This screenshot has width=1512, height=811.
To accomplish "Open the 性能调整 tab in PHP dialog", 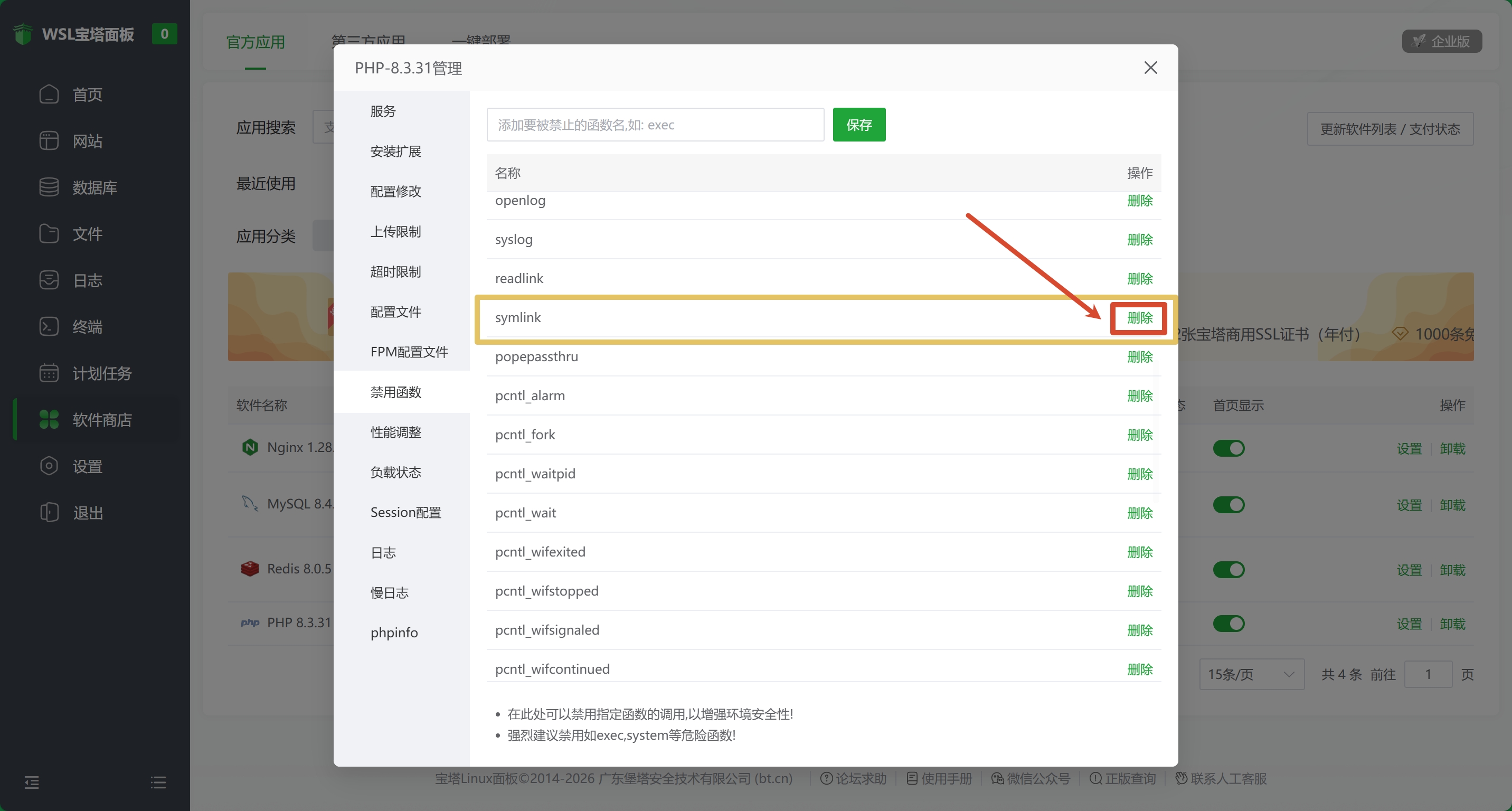I will click(401, 432).
